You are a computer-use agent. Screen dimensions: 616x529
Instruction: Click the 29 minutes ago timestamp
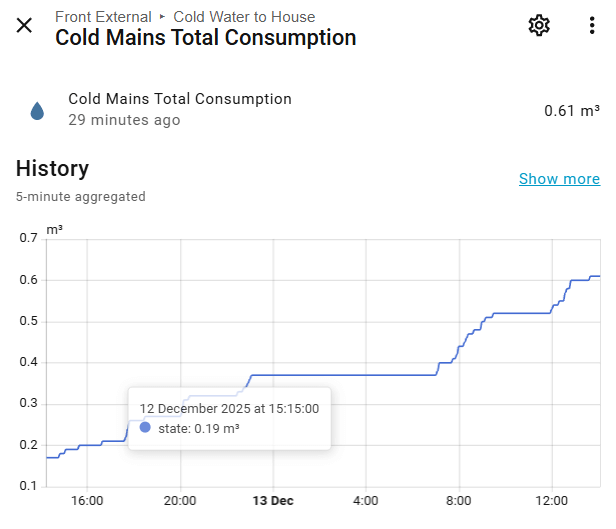click(x=124, y=120)
